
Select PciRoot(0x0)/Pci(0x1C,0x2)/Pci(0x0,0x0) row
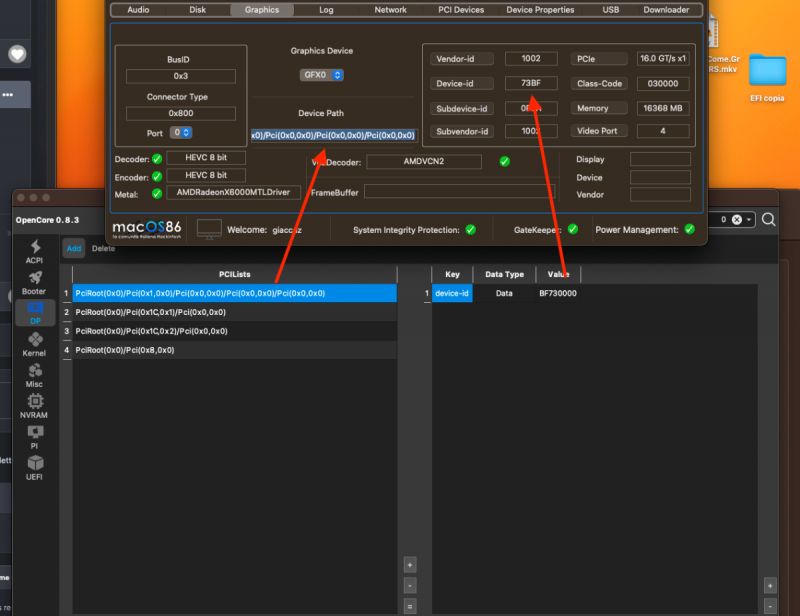(235, 331)
